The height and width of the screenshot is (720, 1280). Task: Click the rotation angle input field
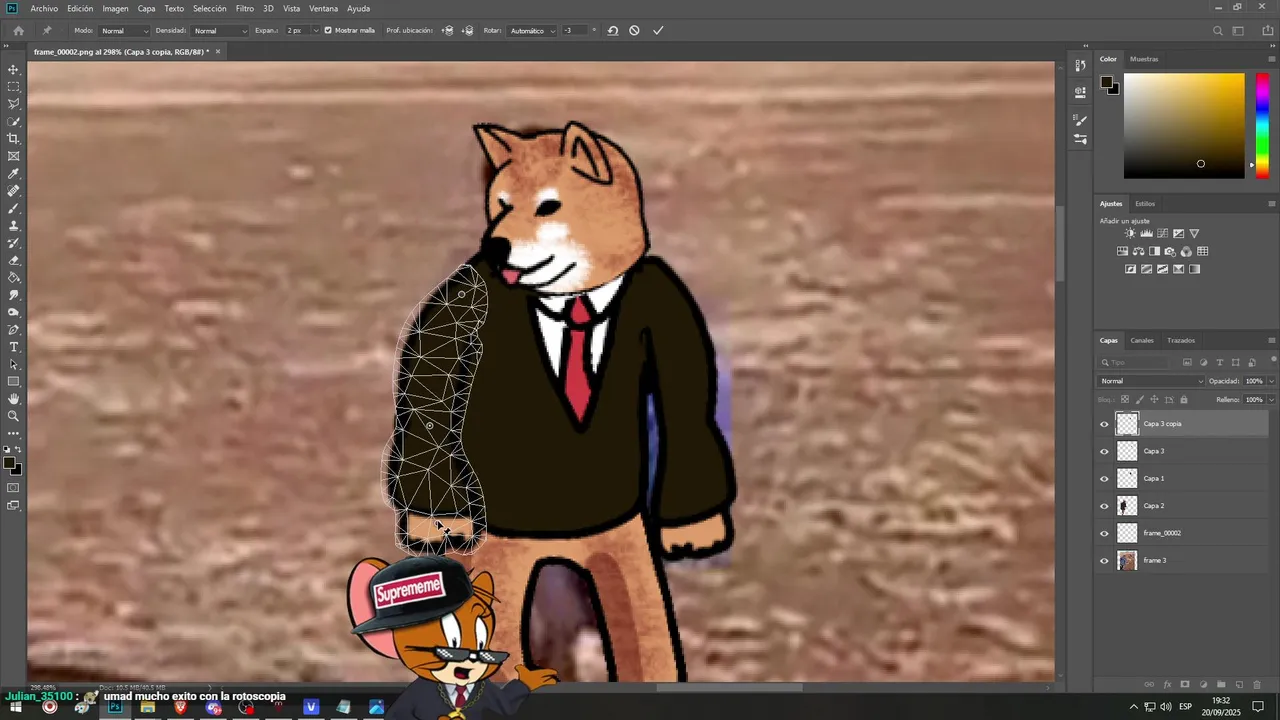[x=575, y=31]
